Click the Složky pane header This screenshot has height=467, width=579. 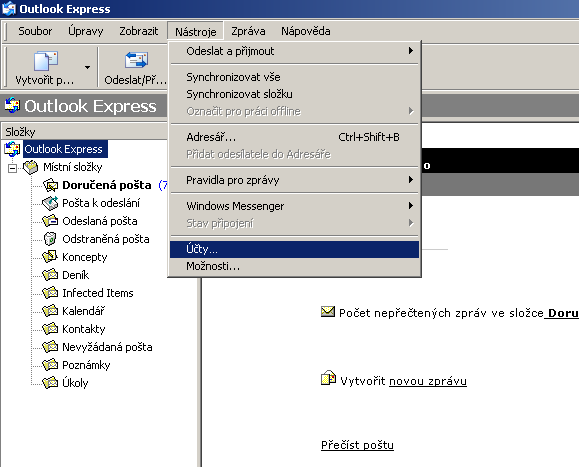[x=84, y=132]
